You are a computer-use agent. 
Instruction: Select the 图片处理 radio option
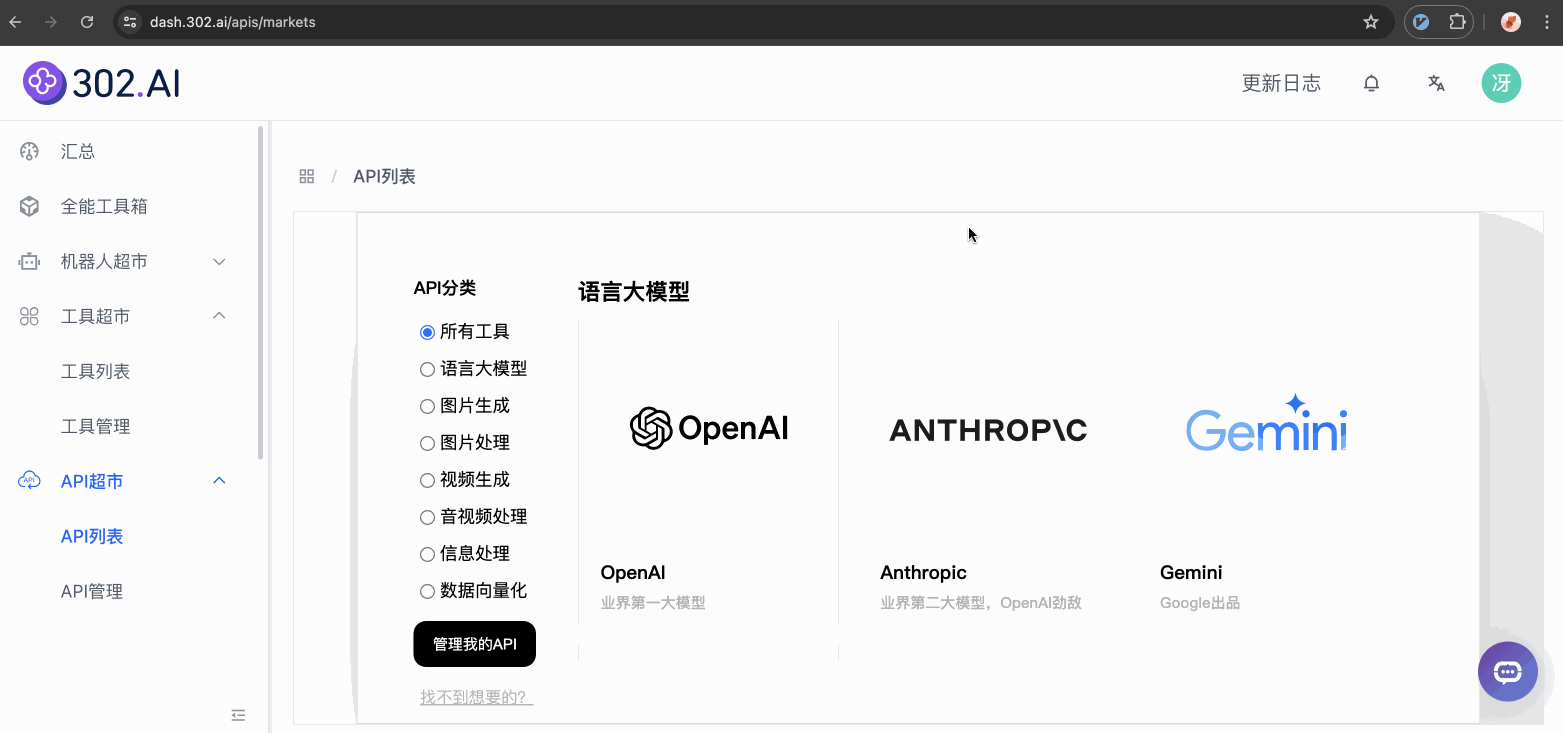pyautogui.click(x=427, y=443)
